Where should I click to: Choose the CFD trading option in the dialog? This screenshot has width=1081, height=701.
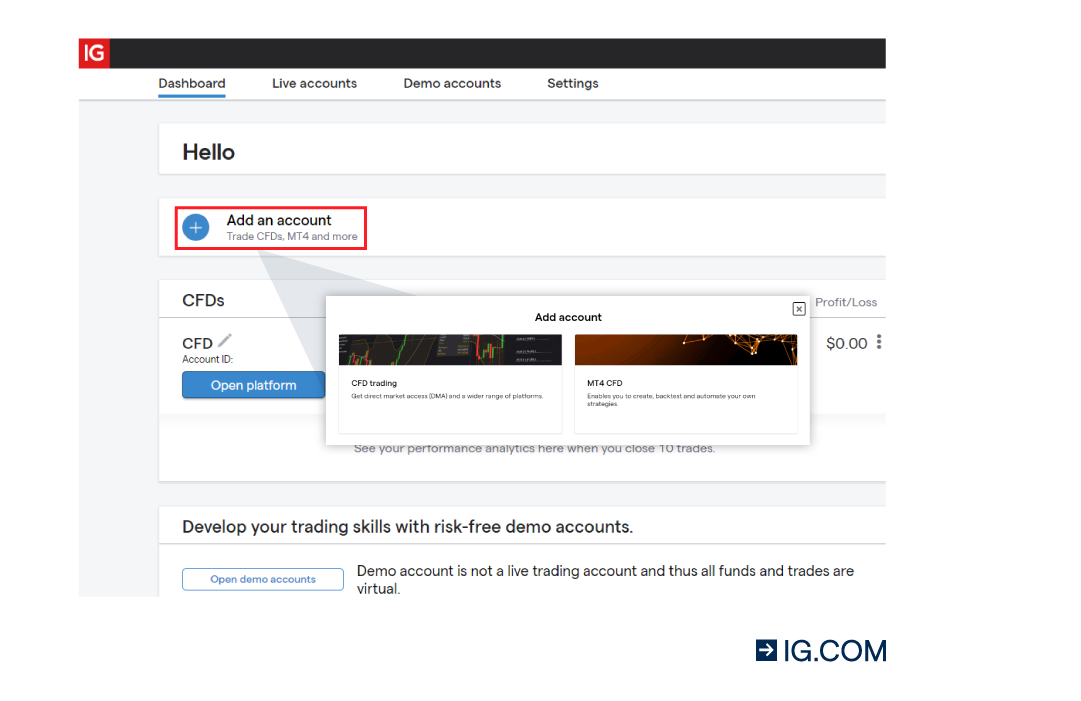pos(449,383)
